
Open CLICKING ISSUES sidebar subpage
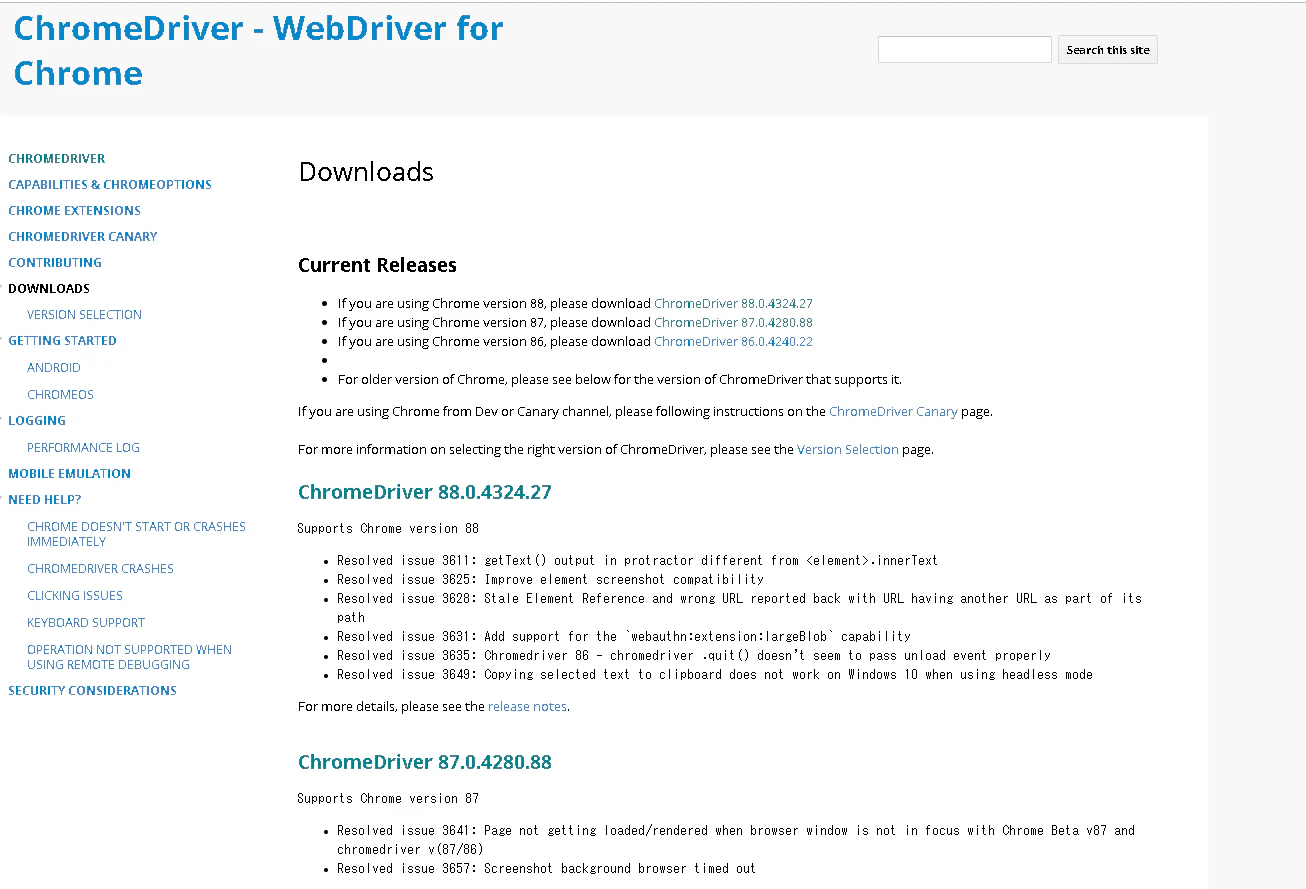(75, 595)
